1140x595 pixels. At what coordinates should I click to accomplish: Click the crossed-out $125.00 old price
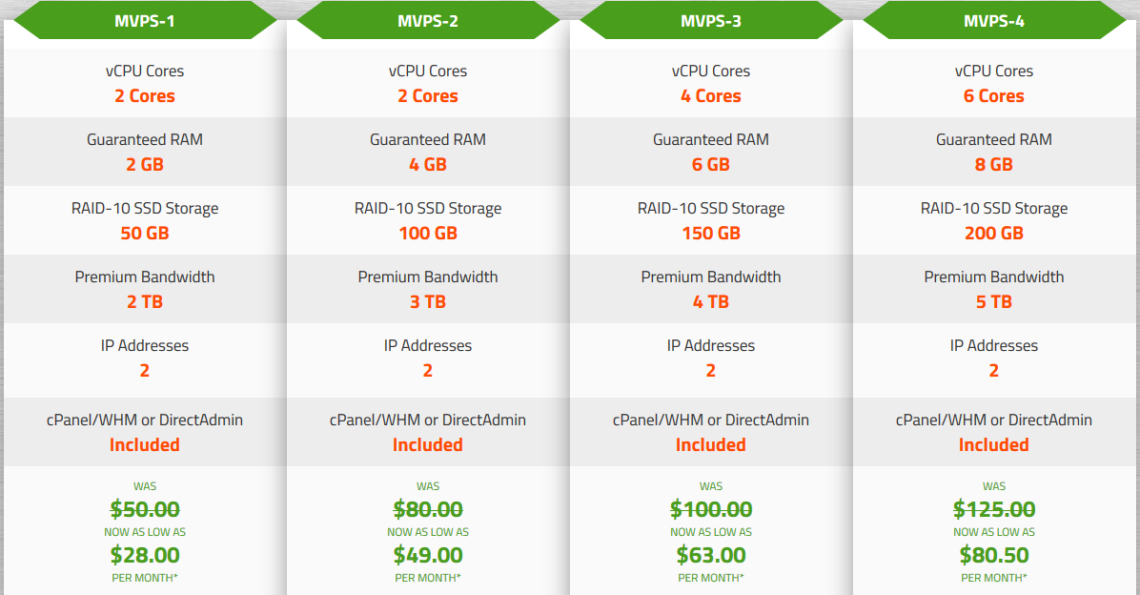tap(994, 509)
